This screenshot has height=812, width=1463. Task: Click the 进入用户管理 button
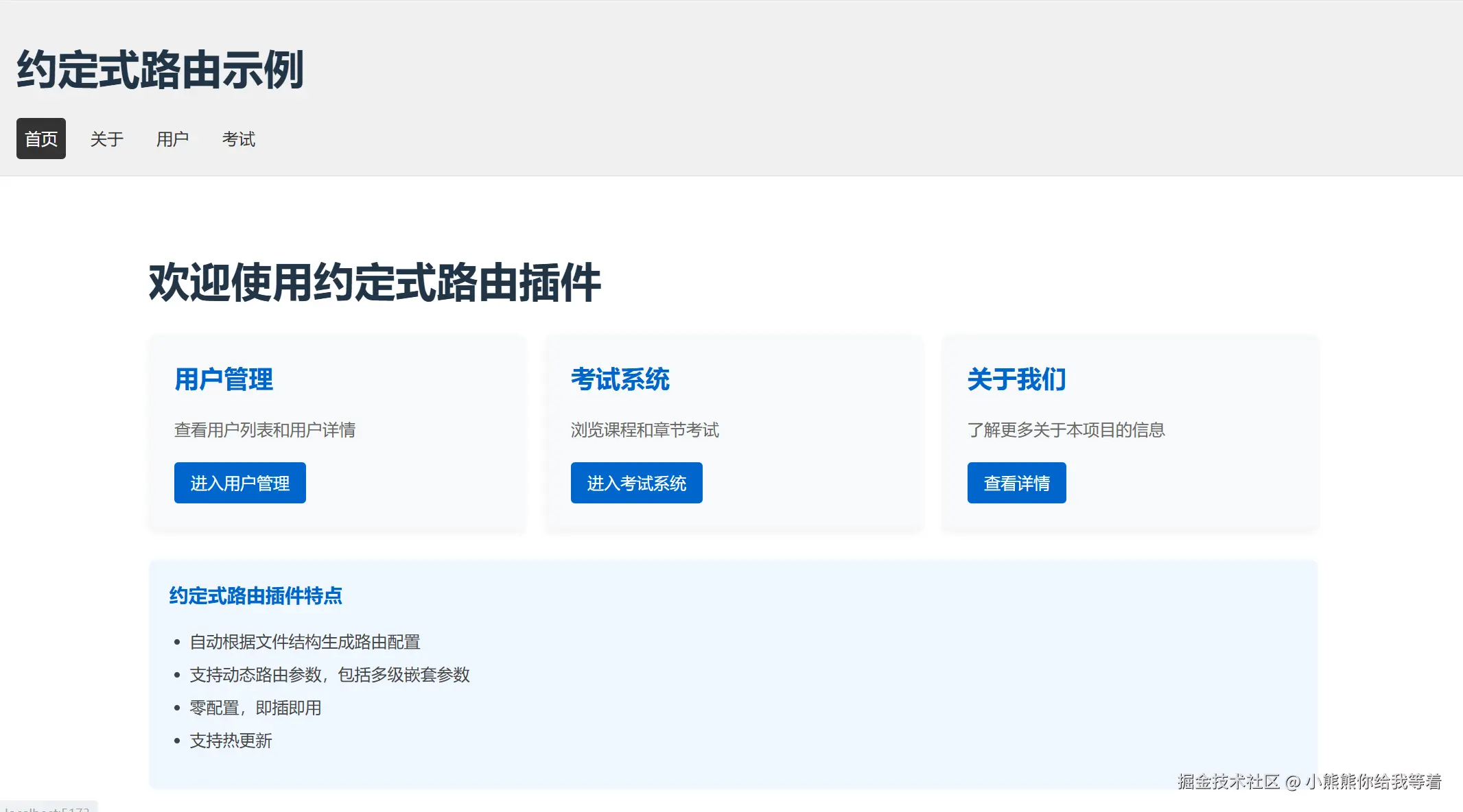239,482
